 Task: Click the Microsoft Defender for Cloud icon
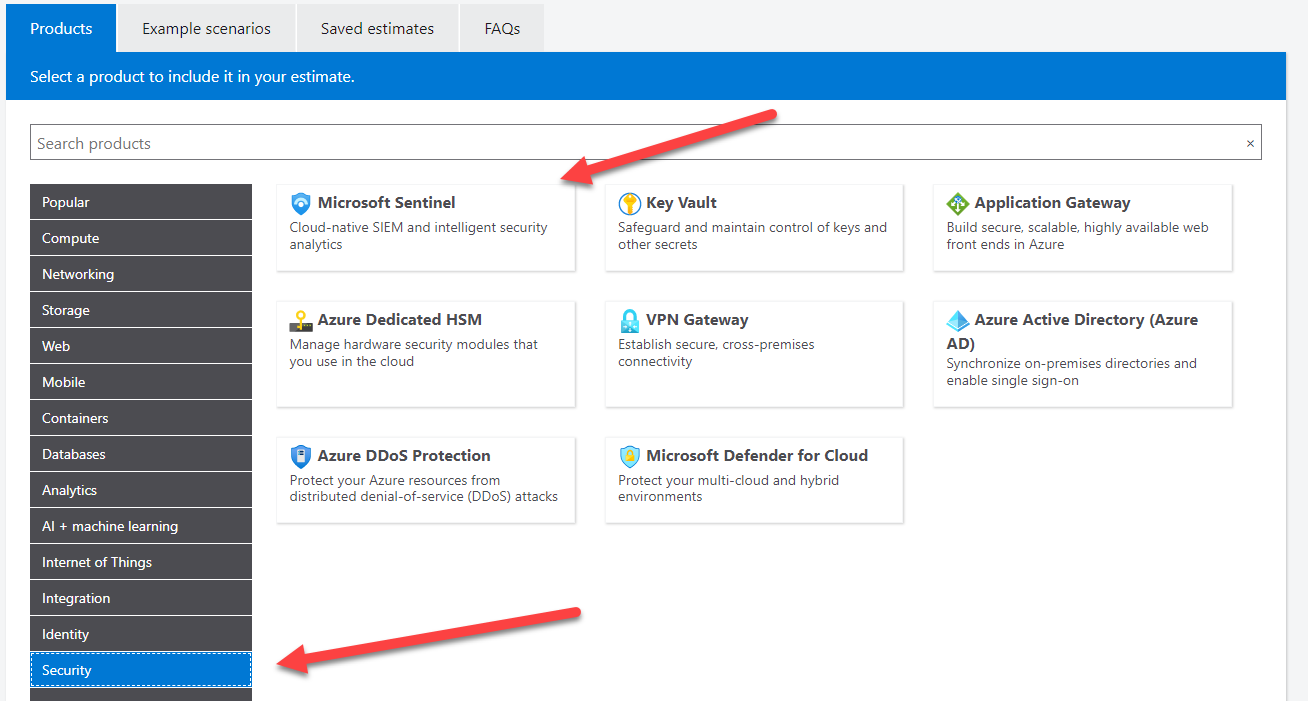point(629,455)
